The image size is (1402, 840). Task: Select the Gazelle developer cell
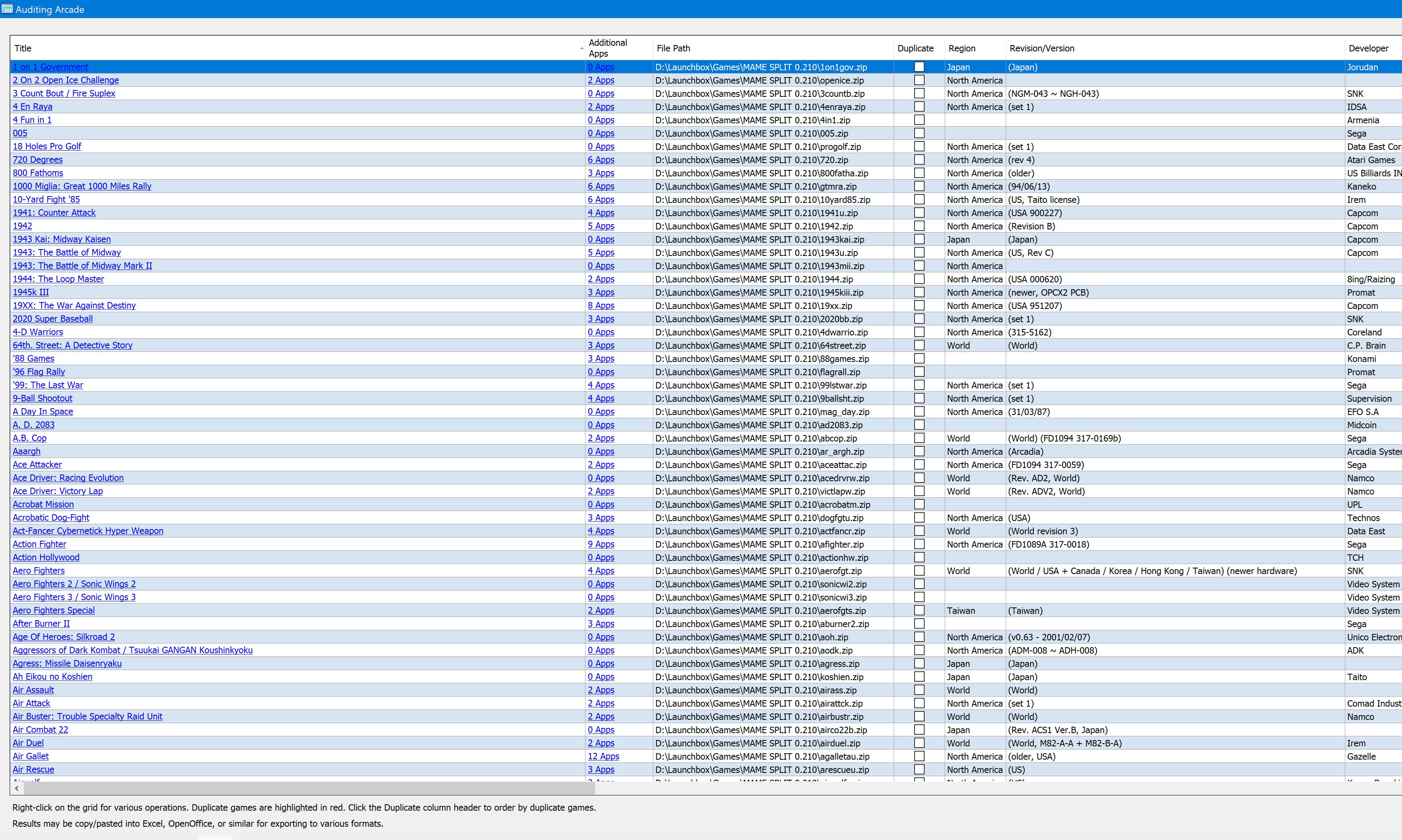(1373, 756)
